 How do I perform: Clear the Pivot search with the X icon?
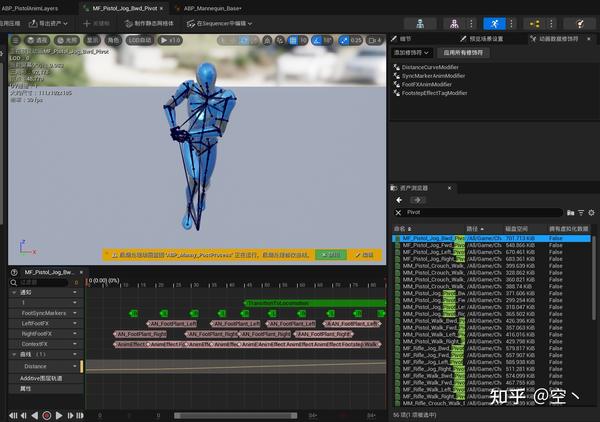click(399, 213)
